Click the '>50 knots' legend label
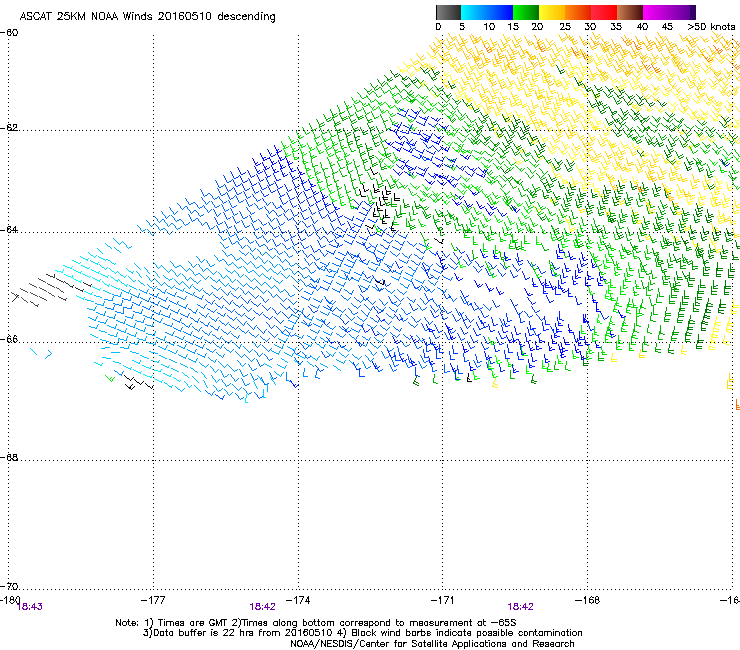The image size is (740, 650). pos(712,27)
